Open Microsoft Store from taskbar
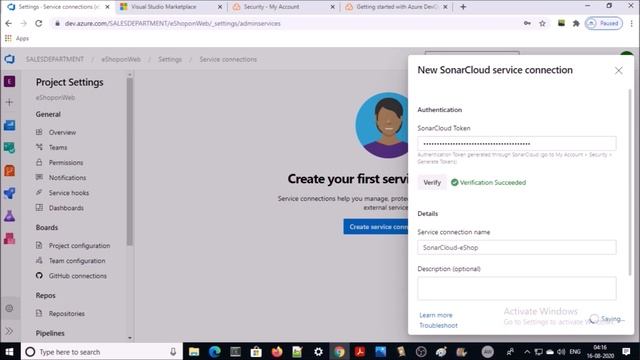The height and width of the screenshot is (360, 640). (256, 351)
